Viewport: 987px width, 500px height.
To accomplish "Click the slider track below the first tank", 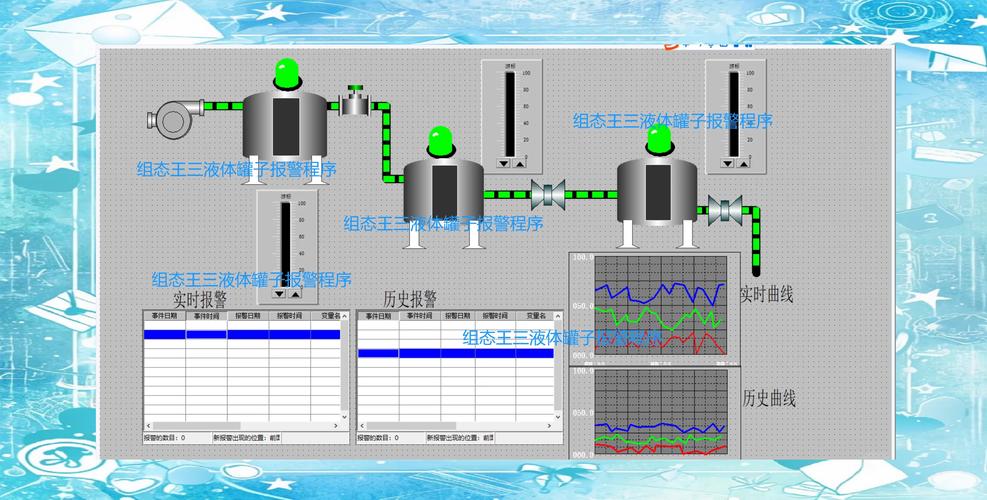I will [286, 244].
